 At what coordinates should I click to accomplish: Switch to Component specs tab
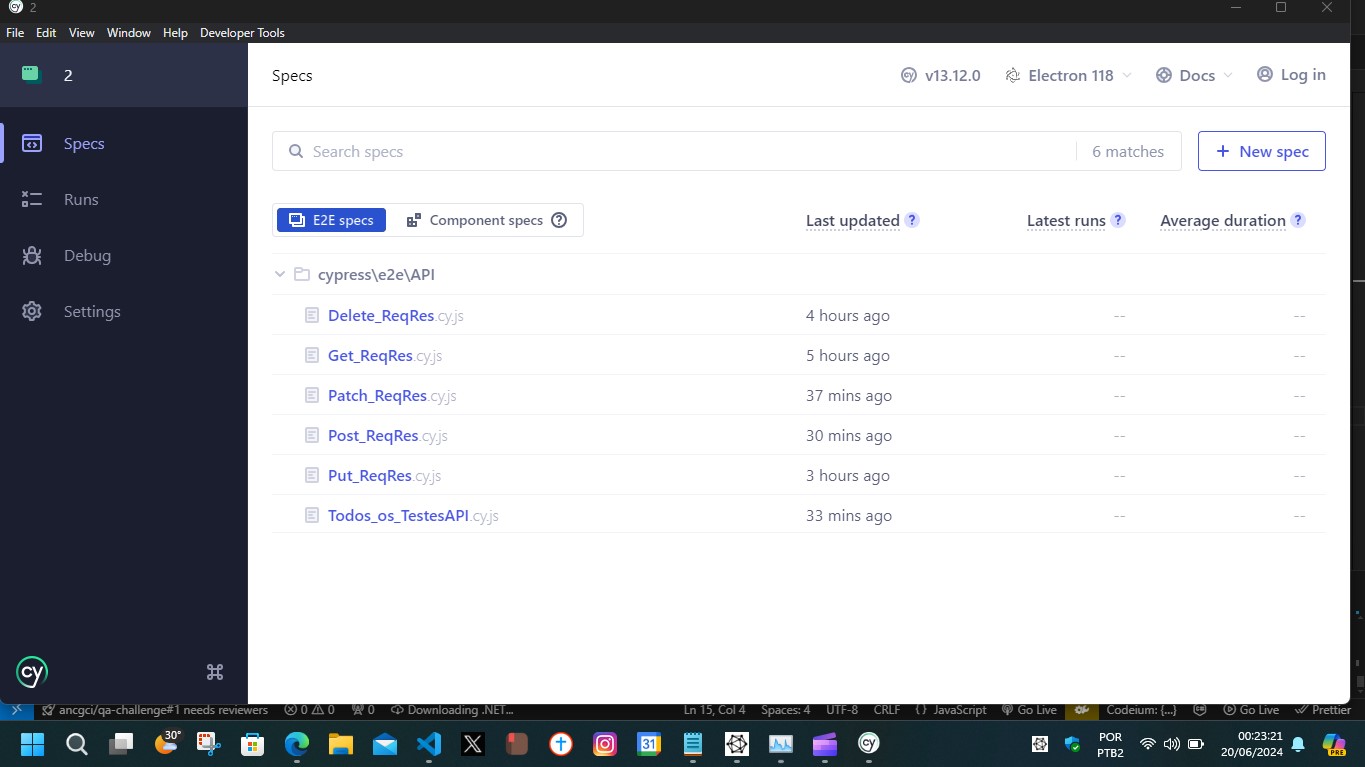coord(486,220)
